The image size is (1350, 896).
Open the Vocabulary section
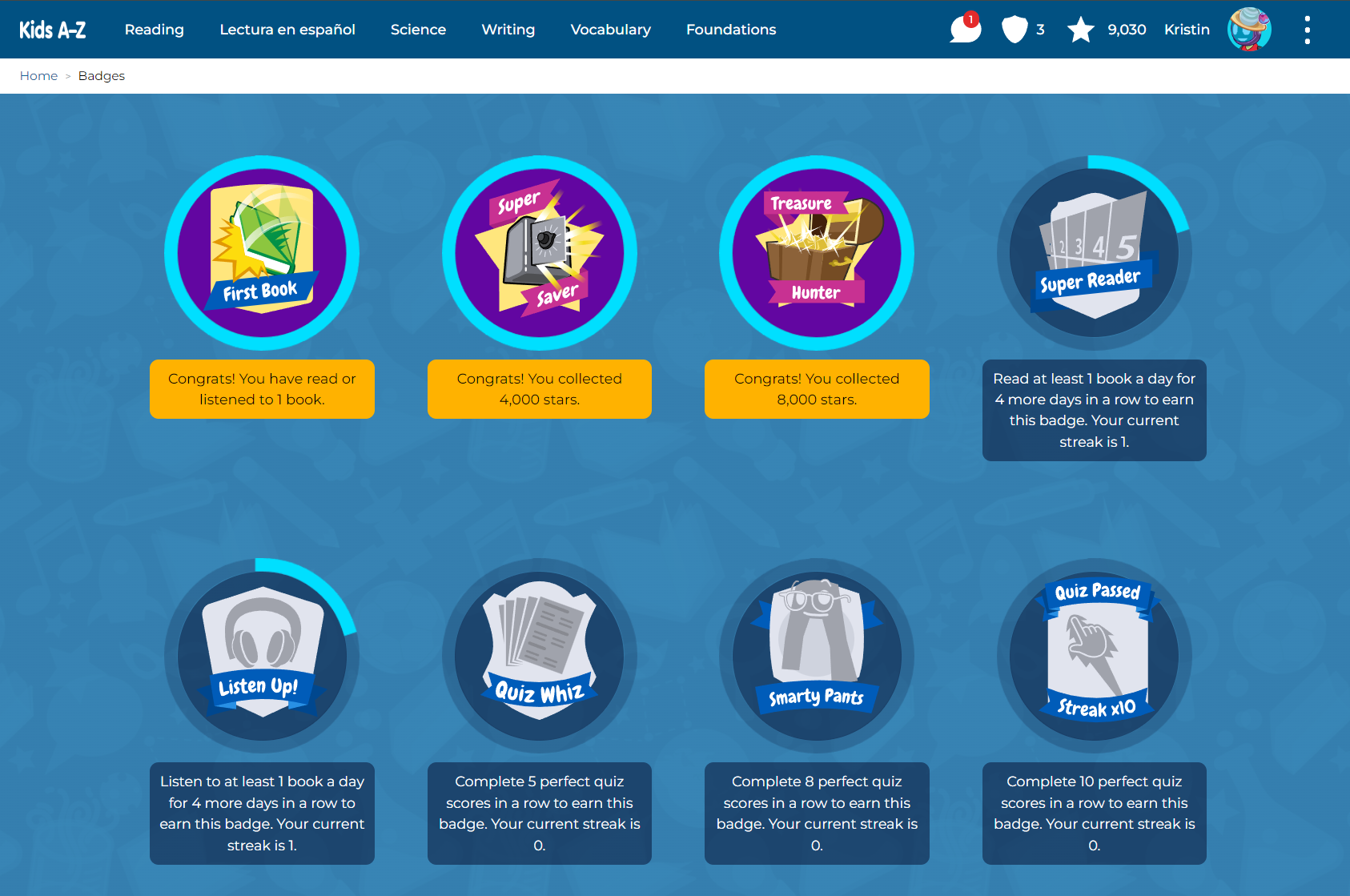tap(611, 30)
